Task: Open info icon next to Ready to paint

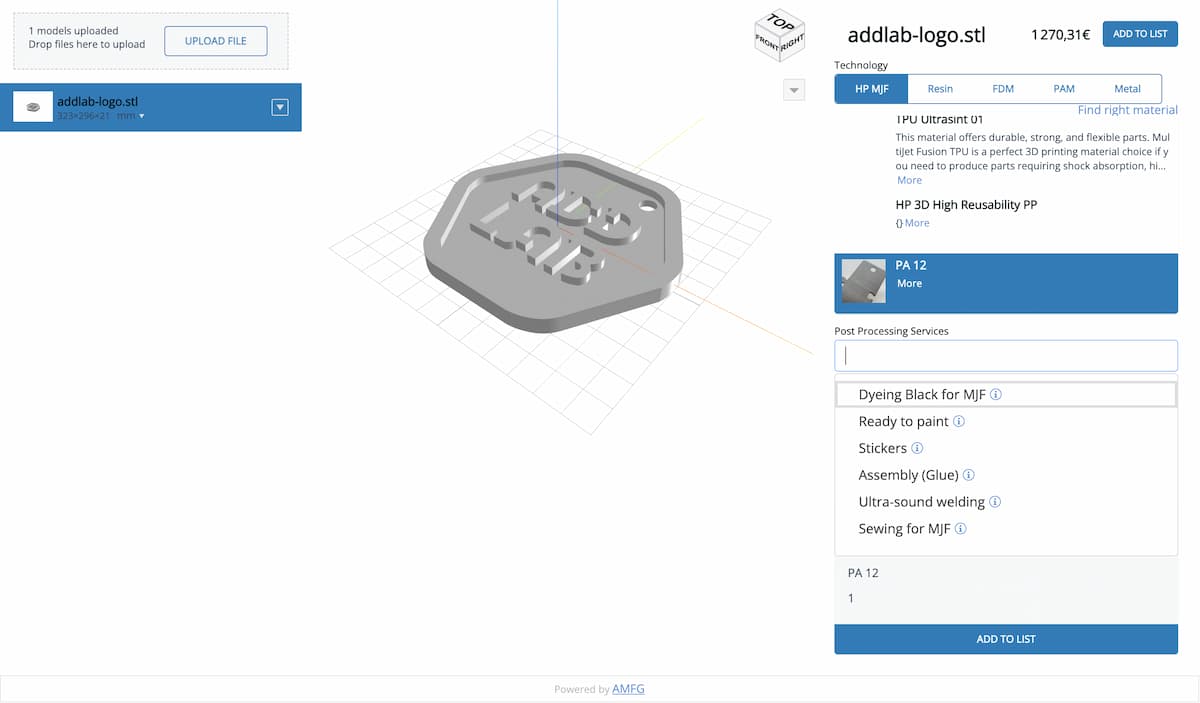Action: pyautogui.click(x=959, y=422)
